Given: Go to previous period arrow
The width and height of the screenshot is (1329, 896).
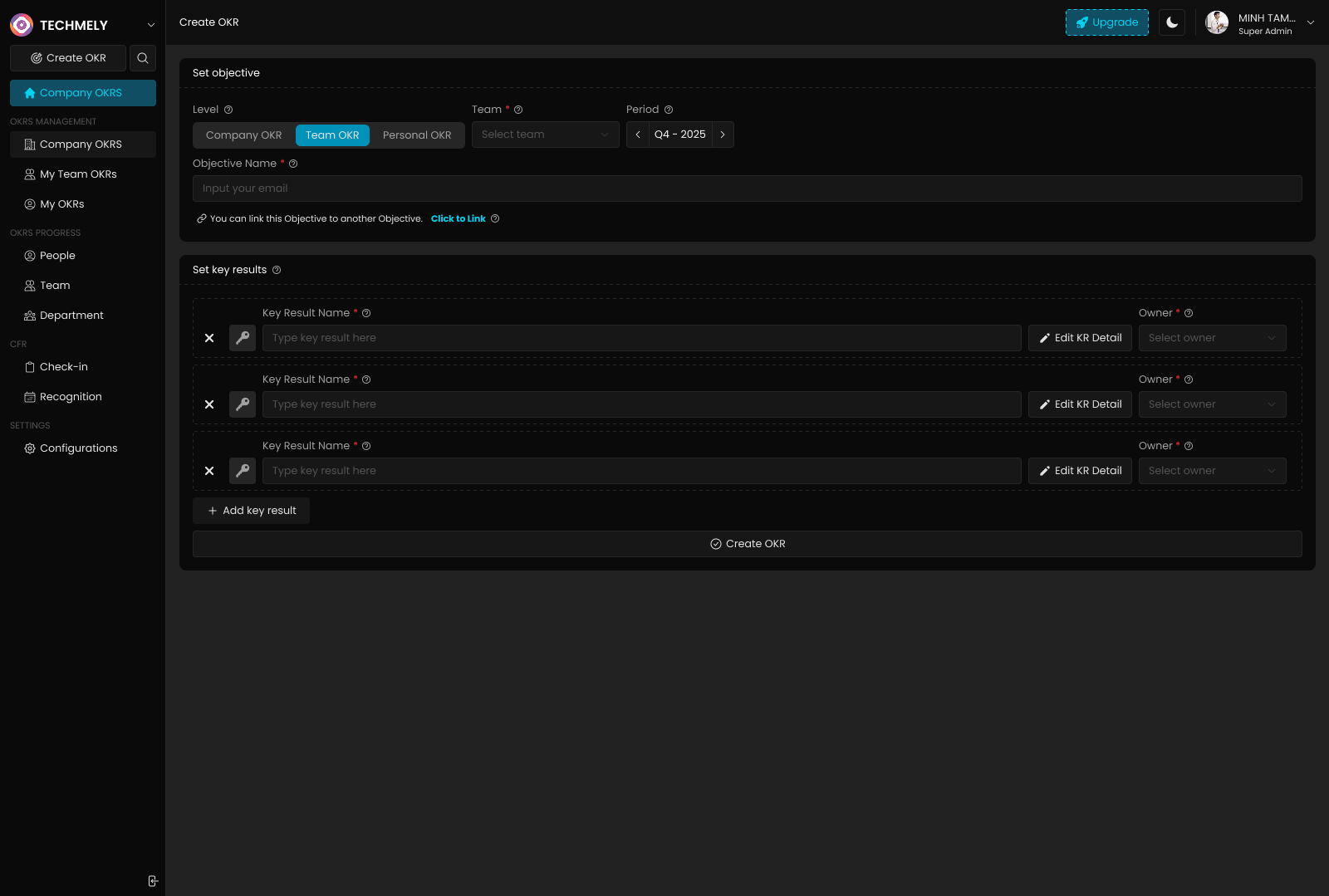Looking at the screenshot, I should click(638, 135).
